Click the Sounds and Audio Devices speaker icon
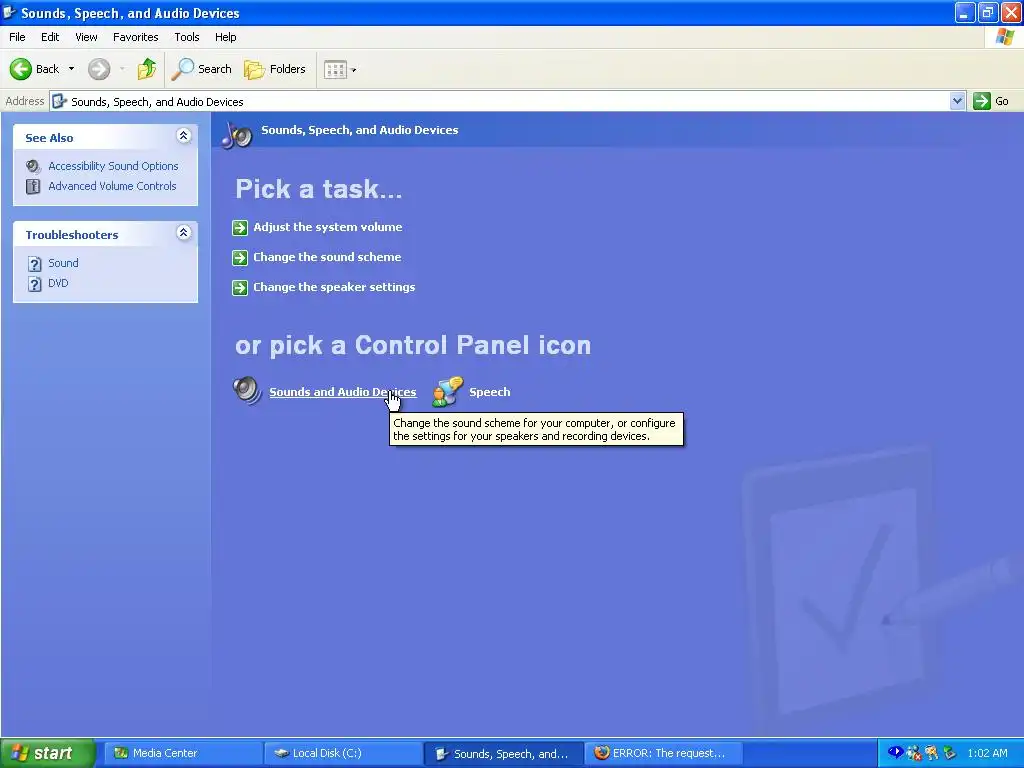1024x768 pixels. (247, 391)
